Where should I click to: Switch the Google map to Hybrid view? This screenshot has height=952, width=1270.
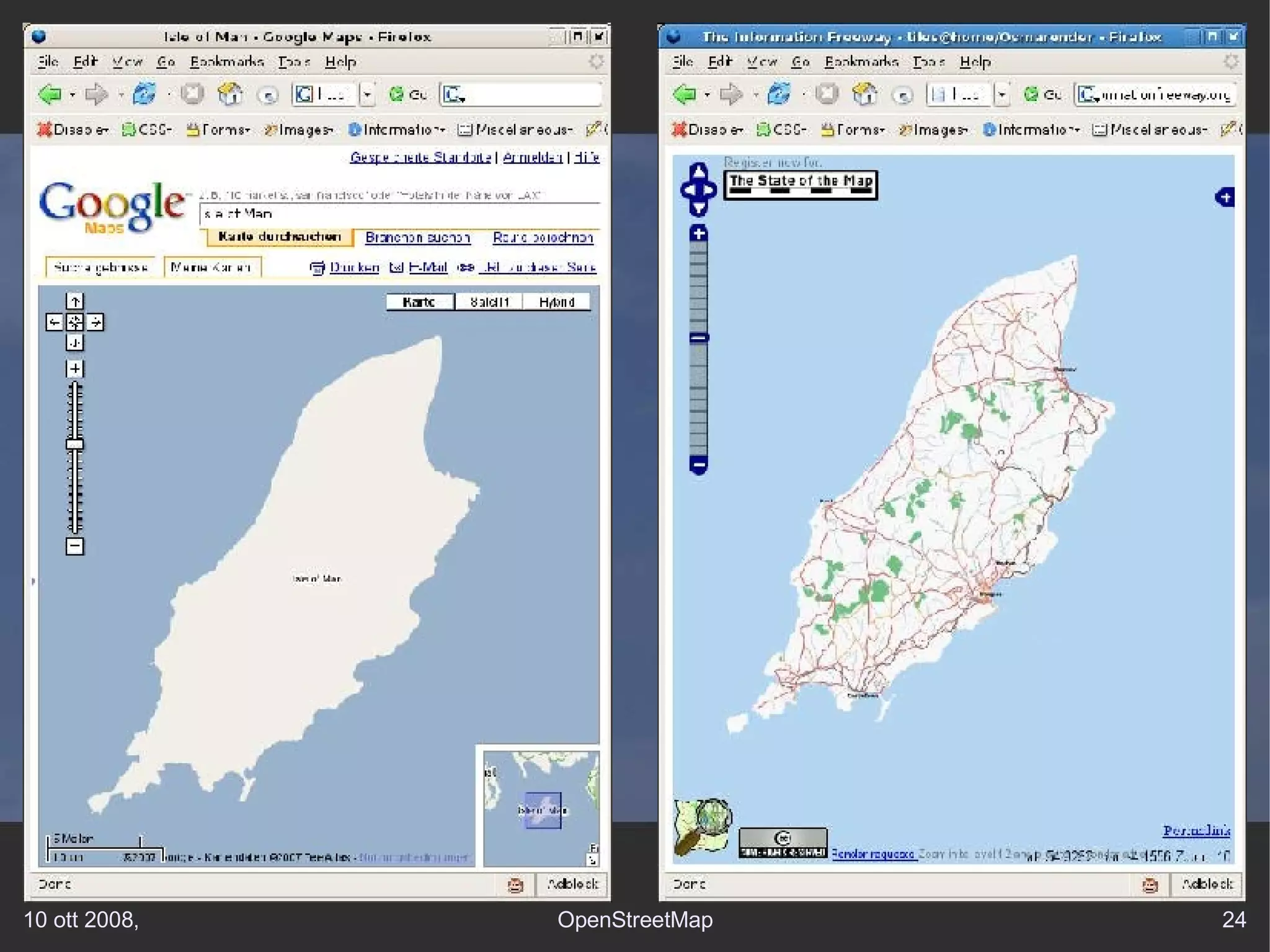556,302
